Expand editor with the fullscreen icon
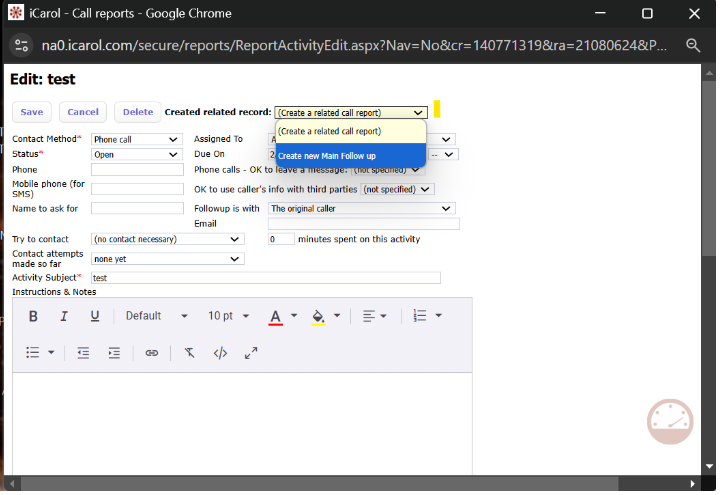This screenshot has height=495, width=724. point(251,353)
